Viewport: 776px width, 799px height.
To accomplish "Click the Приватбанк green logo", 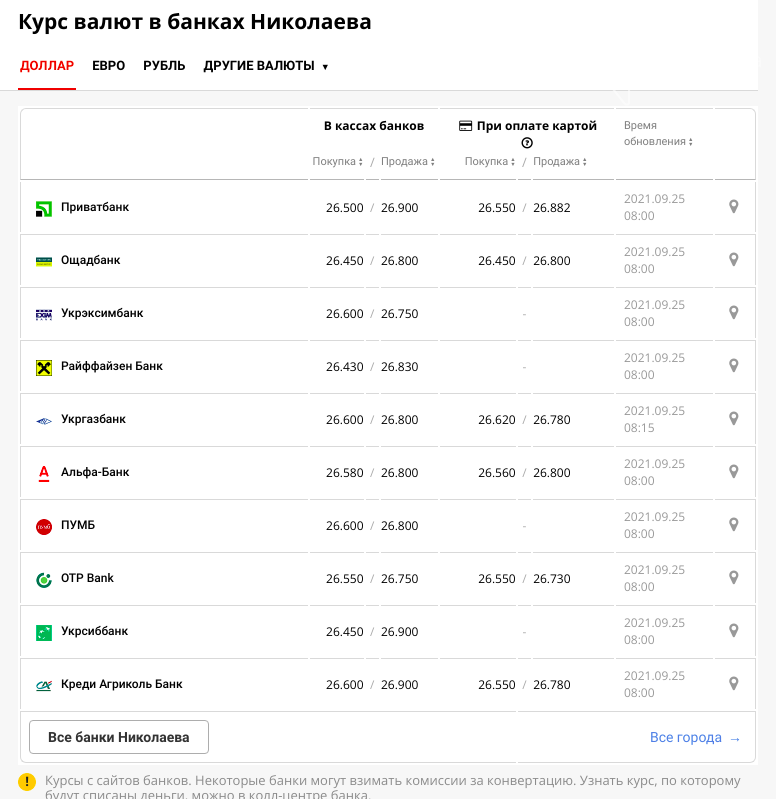I will point(44,209).
